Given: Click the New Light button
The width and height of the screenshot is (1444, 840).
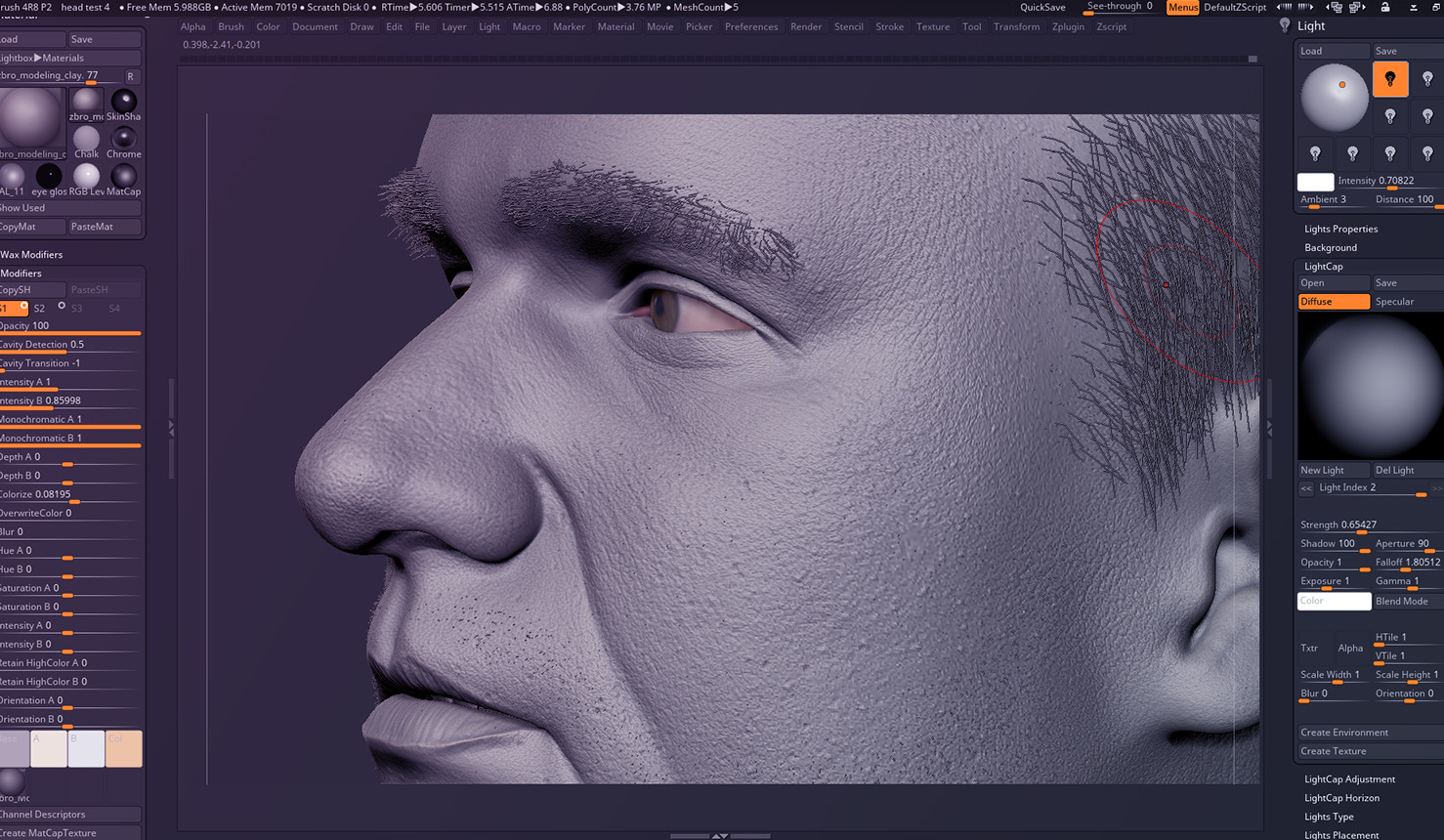Looking at the screenshot, I should click(1333, 469).
